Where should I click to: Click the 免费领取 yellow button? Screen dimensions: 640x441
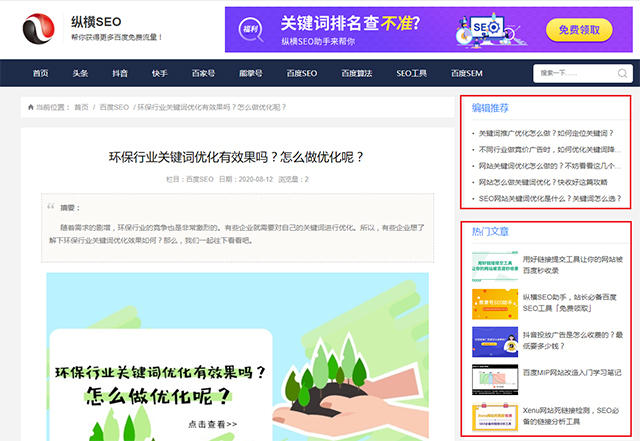[579, 30]
